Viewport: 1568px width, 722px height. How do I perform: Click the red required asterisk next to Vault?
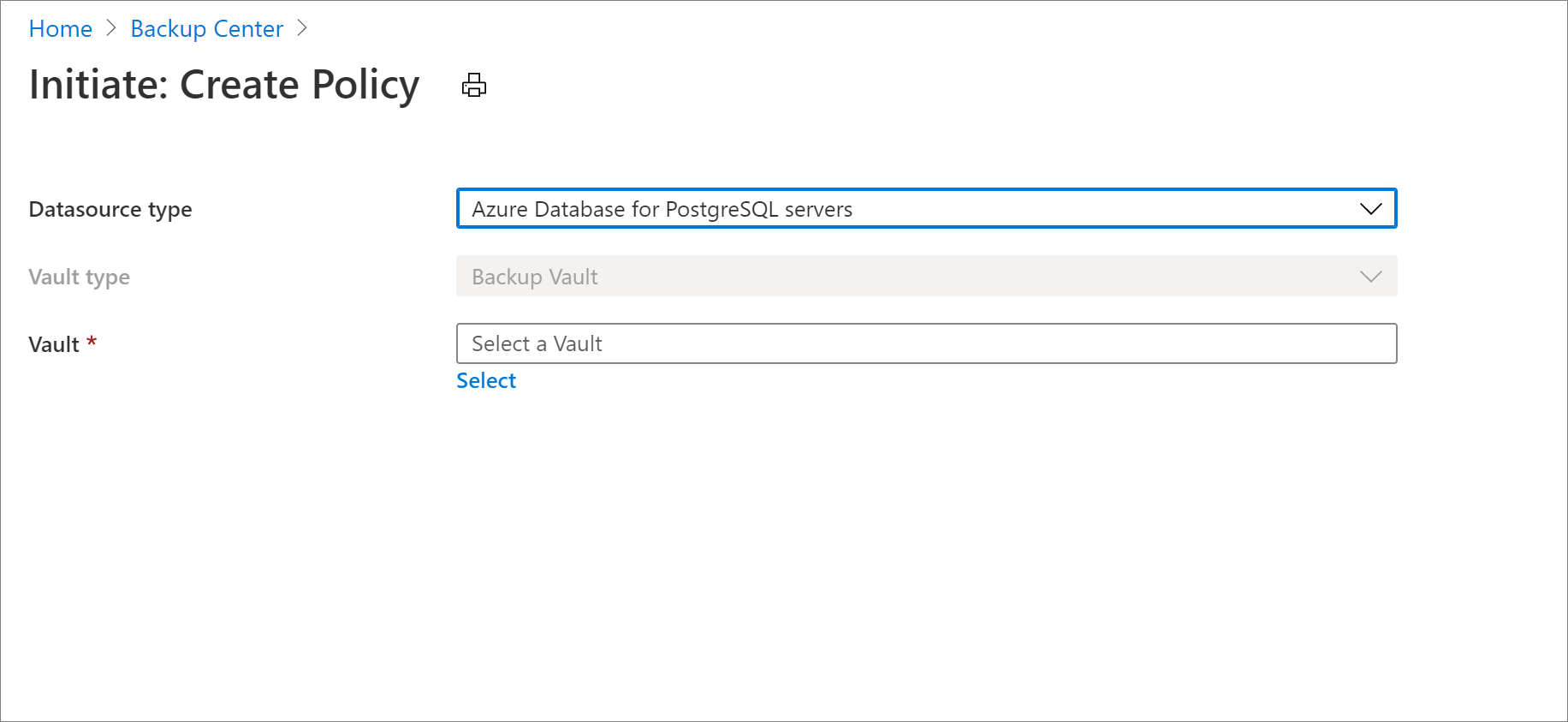92,342
